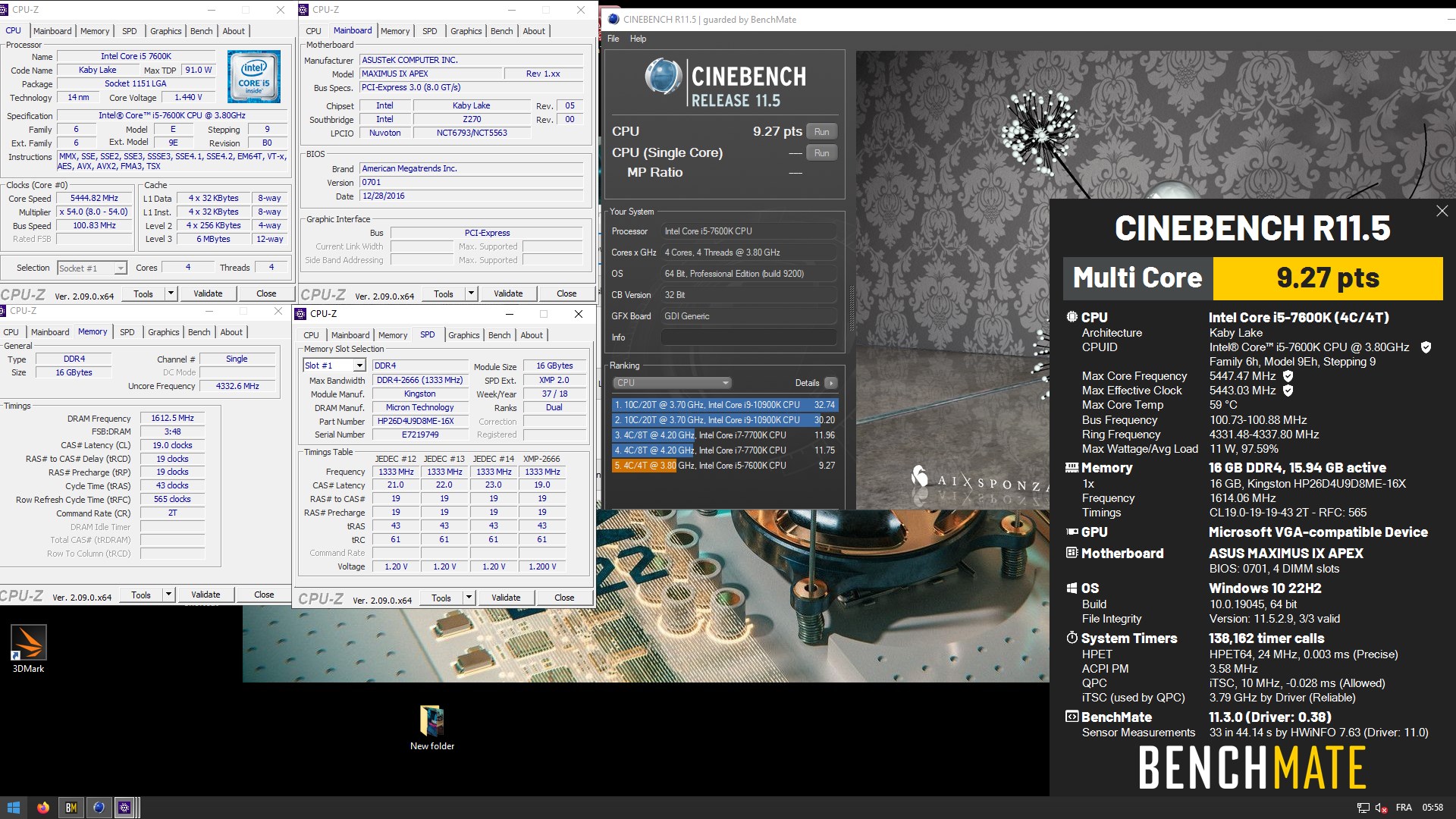Expand Tools arrow in CPU-Z Memory window
The width and height of the screenshot is (1456, 819).
click(x=168, y=595)
